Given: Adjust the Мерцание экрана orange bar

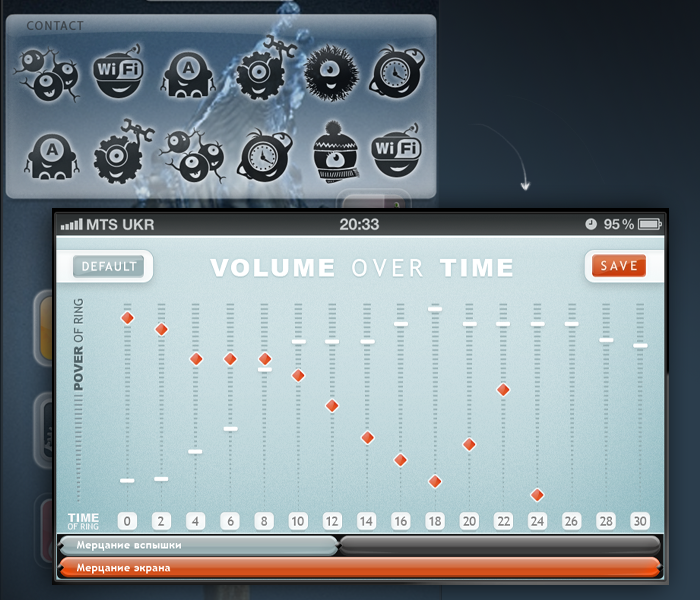Looking at the screenshot, I should coord(360,567).
